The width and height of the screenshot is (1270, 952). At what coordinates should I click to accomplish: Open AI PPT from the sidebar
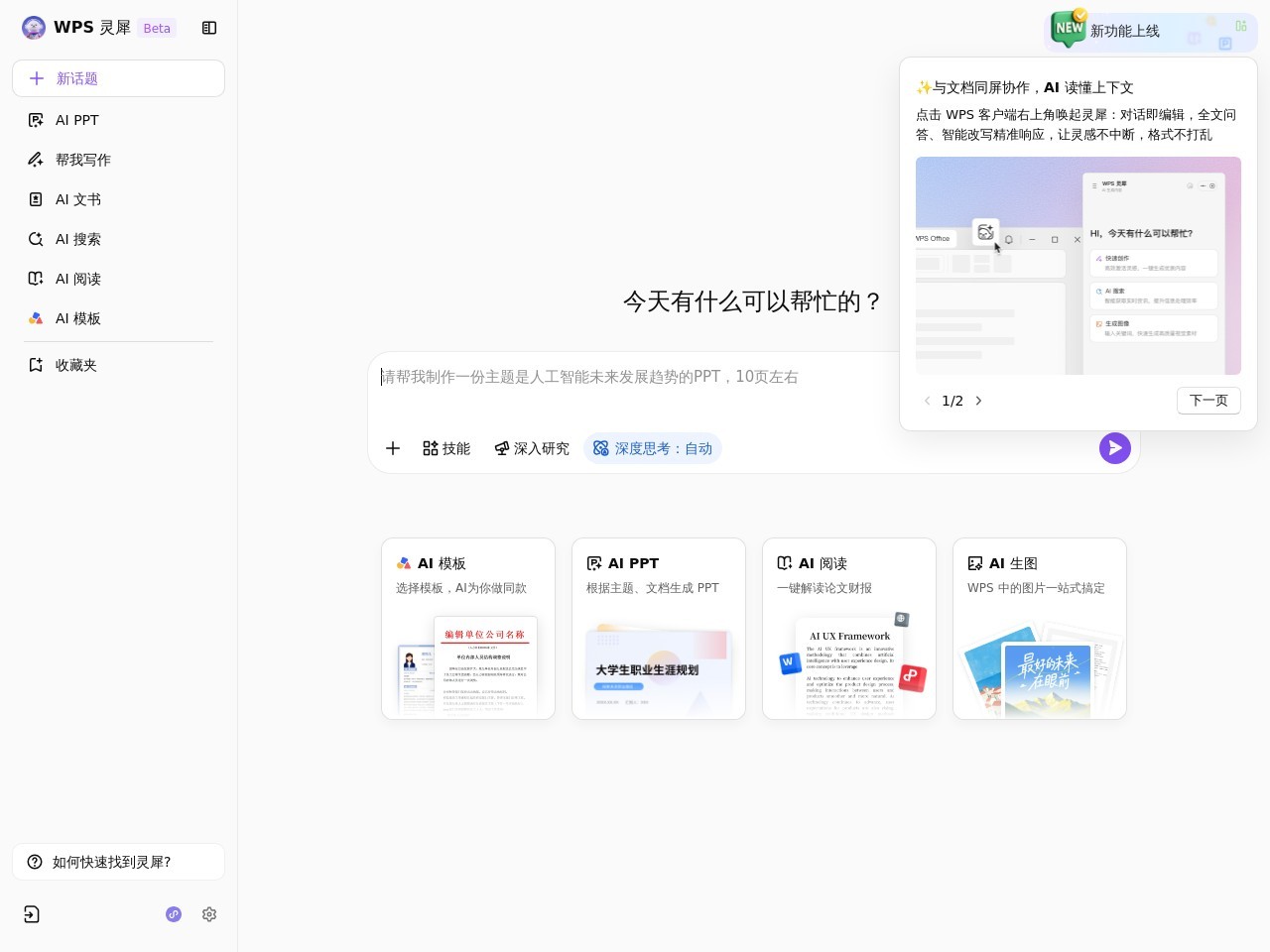(x=77, y=120)
